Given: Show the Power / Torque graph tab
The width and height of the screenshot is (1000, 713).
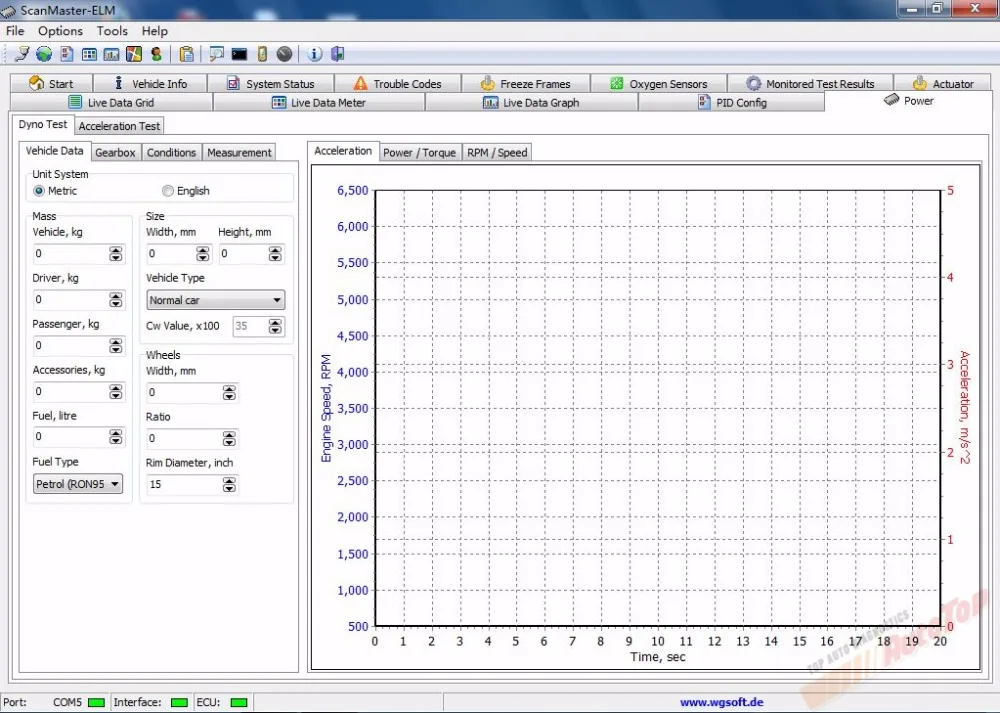Looking at the screenshot, I should pyautogui.click(x=419, y=152).
